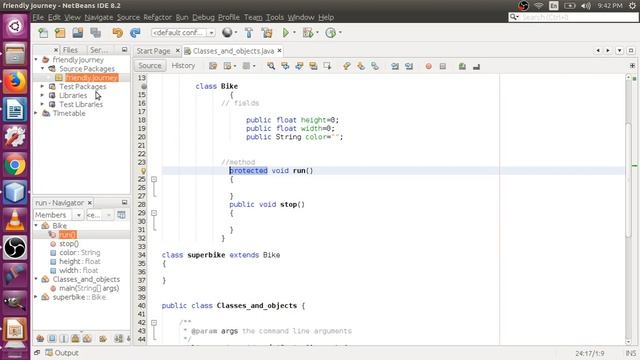
Task: Click the Start Macro Recording red icon
Action: [429, 66]
